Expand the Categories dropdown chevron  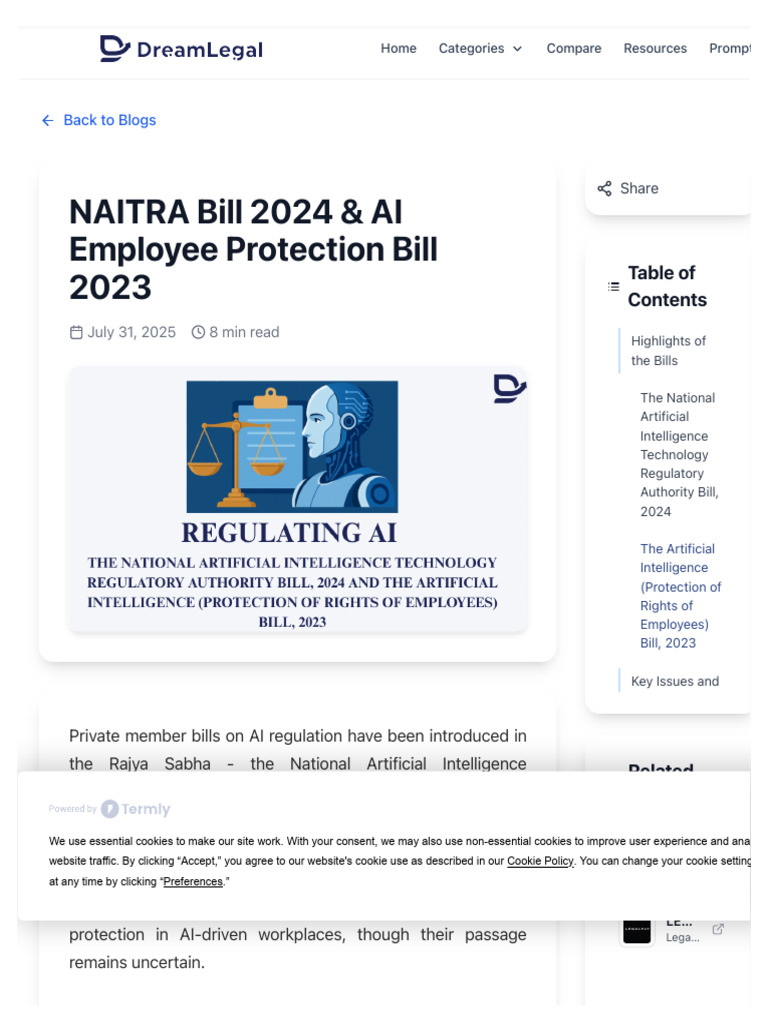point(517,49)
